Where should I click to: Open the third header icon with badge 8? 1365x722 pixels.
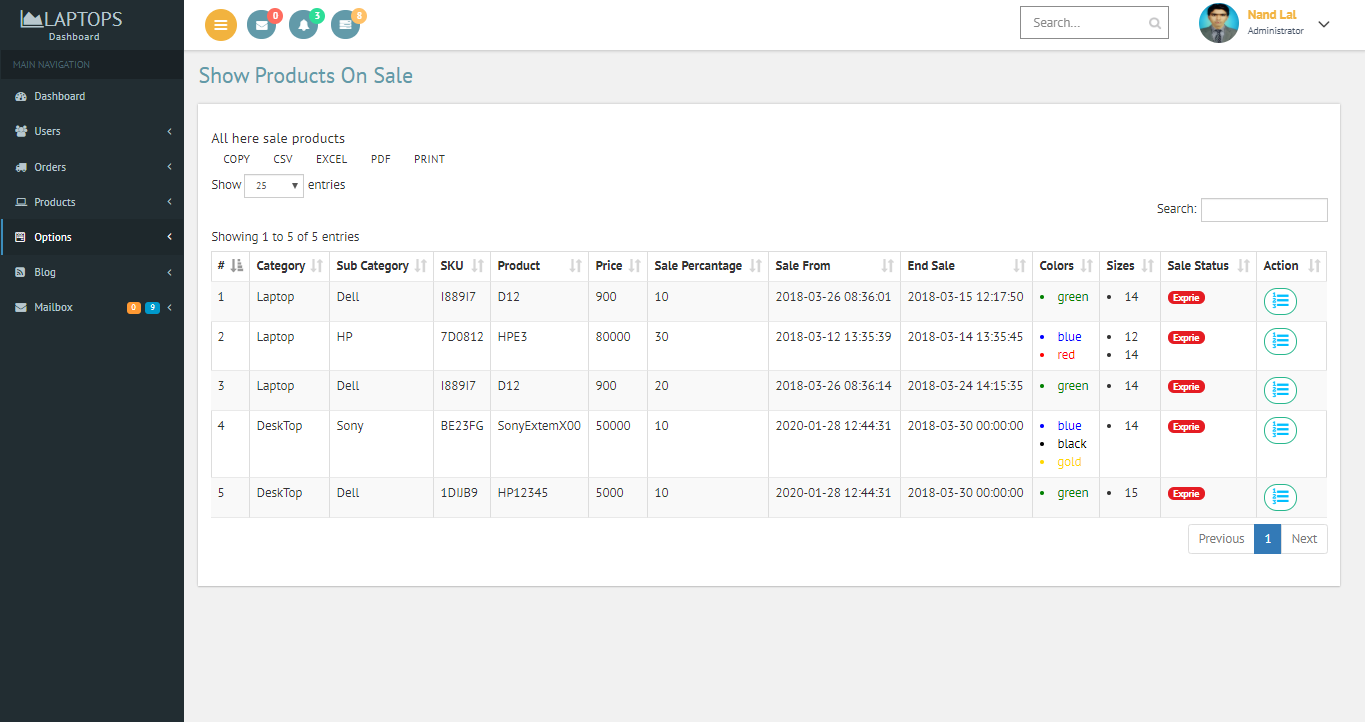345,26
